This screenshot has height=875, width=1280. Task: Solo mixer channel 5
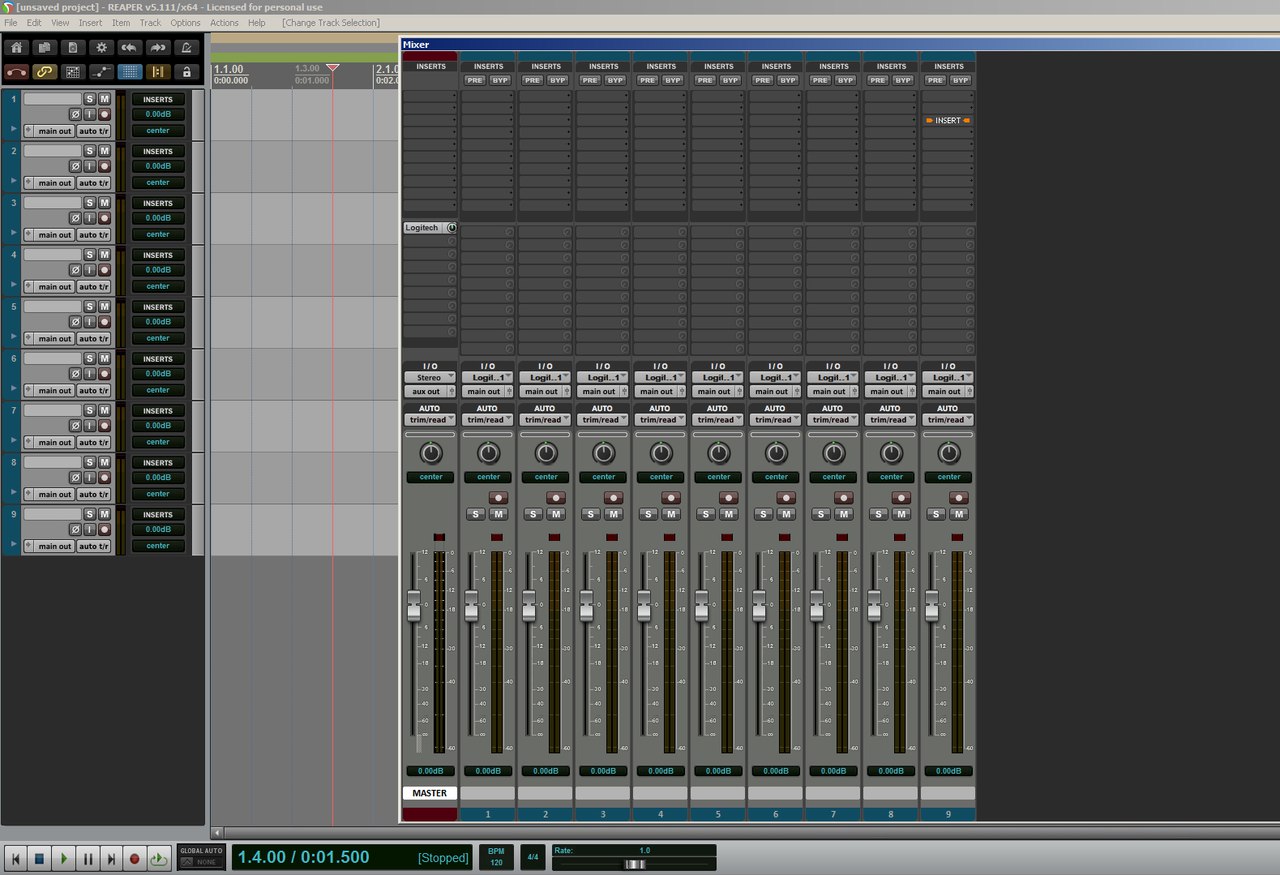706,514
